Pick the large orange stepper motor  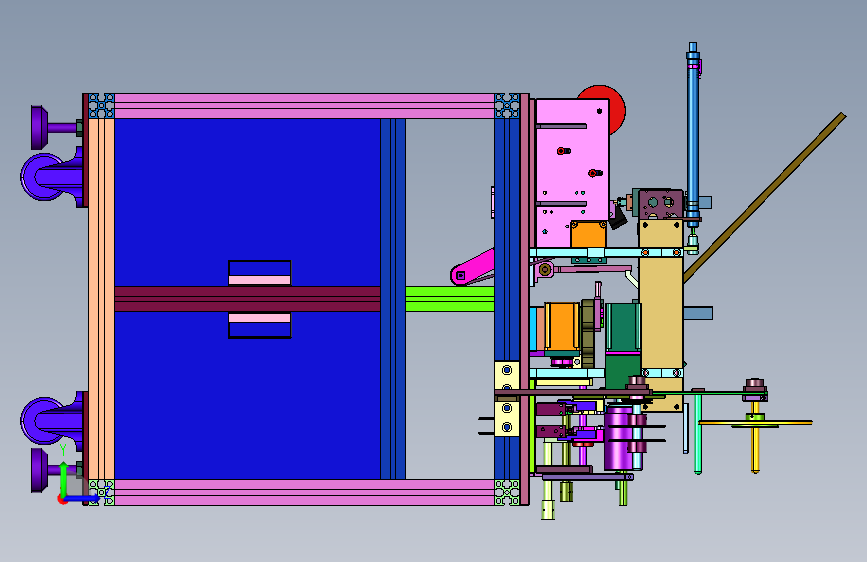(562, 329)
